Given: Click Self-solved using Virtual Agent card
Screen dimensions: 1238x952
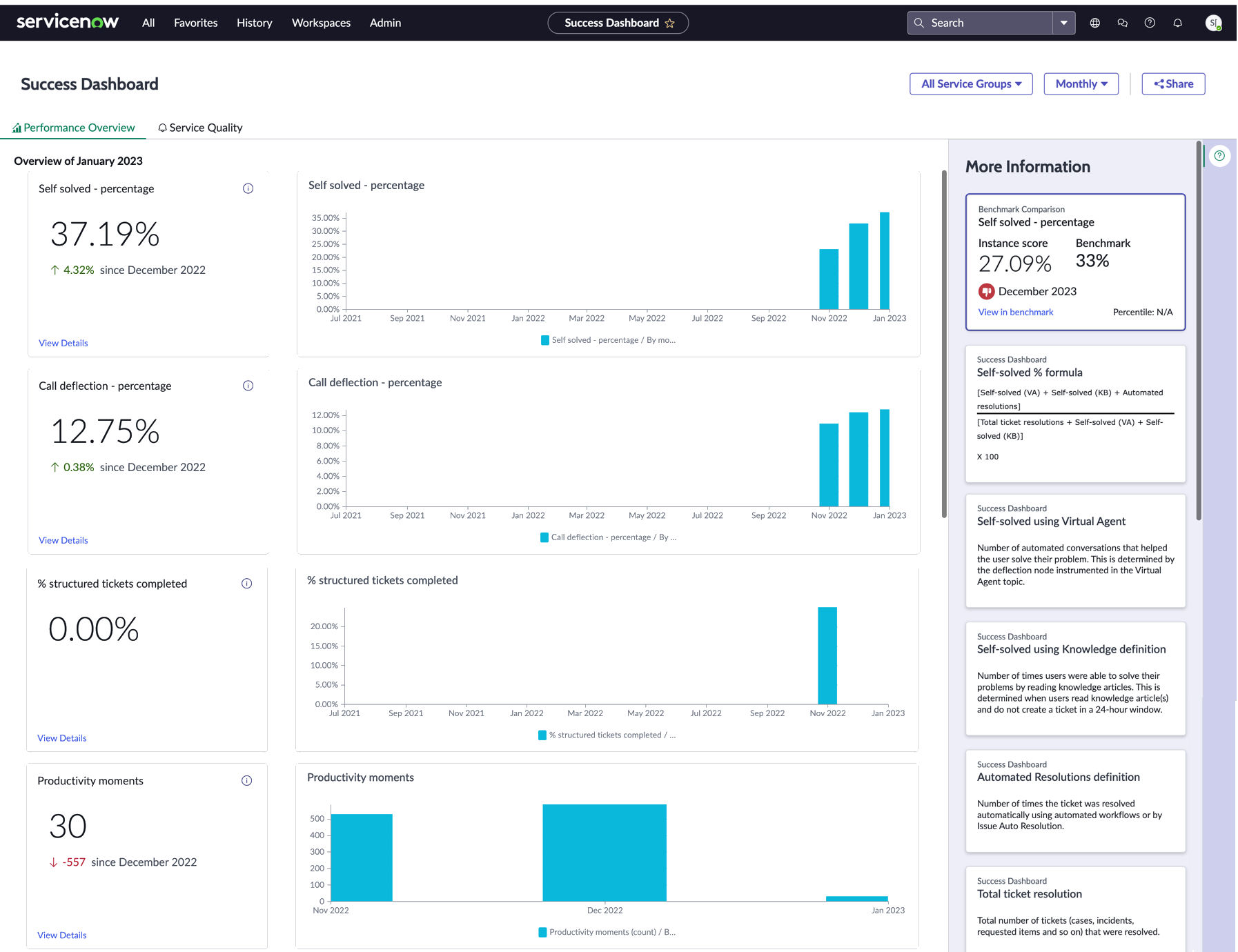Looking at the screenshot, I should (x=1075, y=551).
